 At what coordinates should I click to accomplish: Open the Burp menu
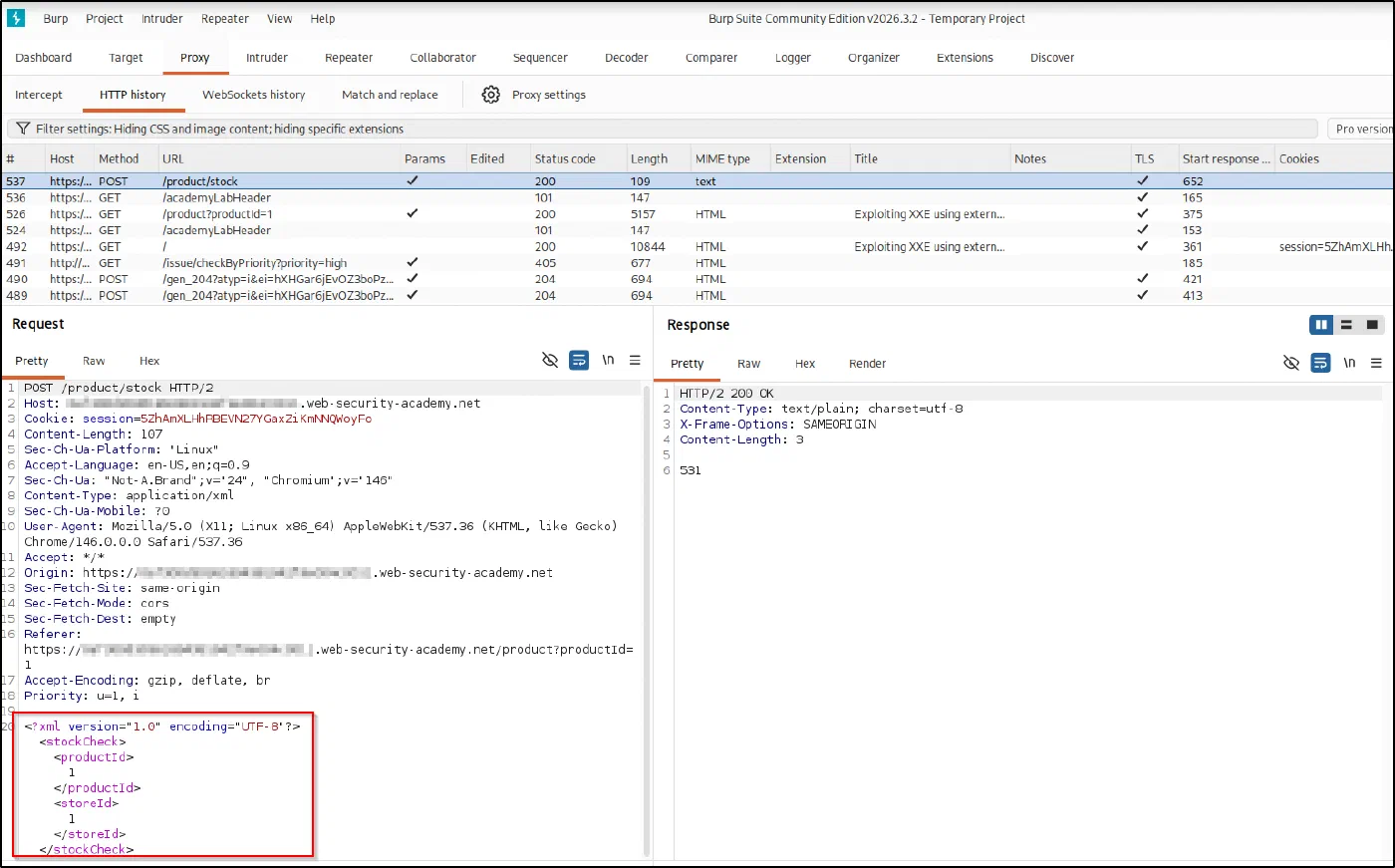coord(56,18)
